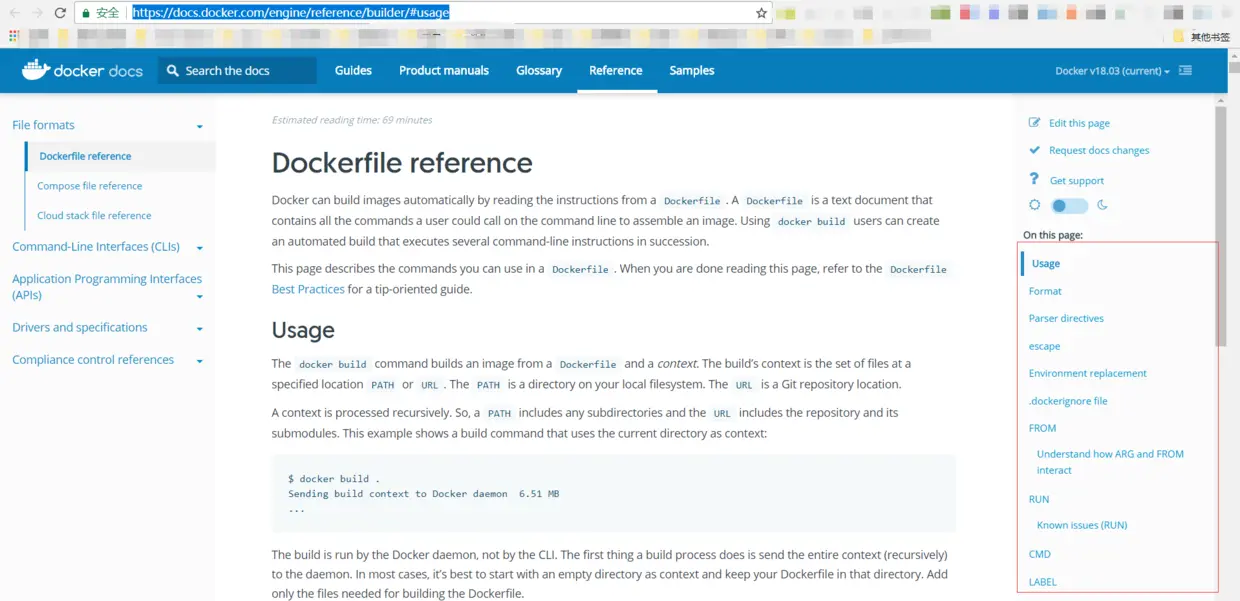The width and height of the screenshot is (1240, 601).
Task: Click the Request docs changes checkmark icon
Action: tap(1035, 150)
